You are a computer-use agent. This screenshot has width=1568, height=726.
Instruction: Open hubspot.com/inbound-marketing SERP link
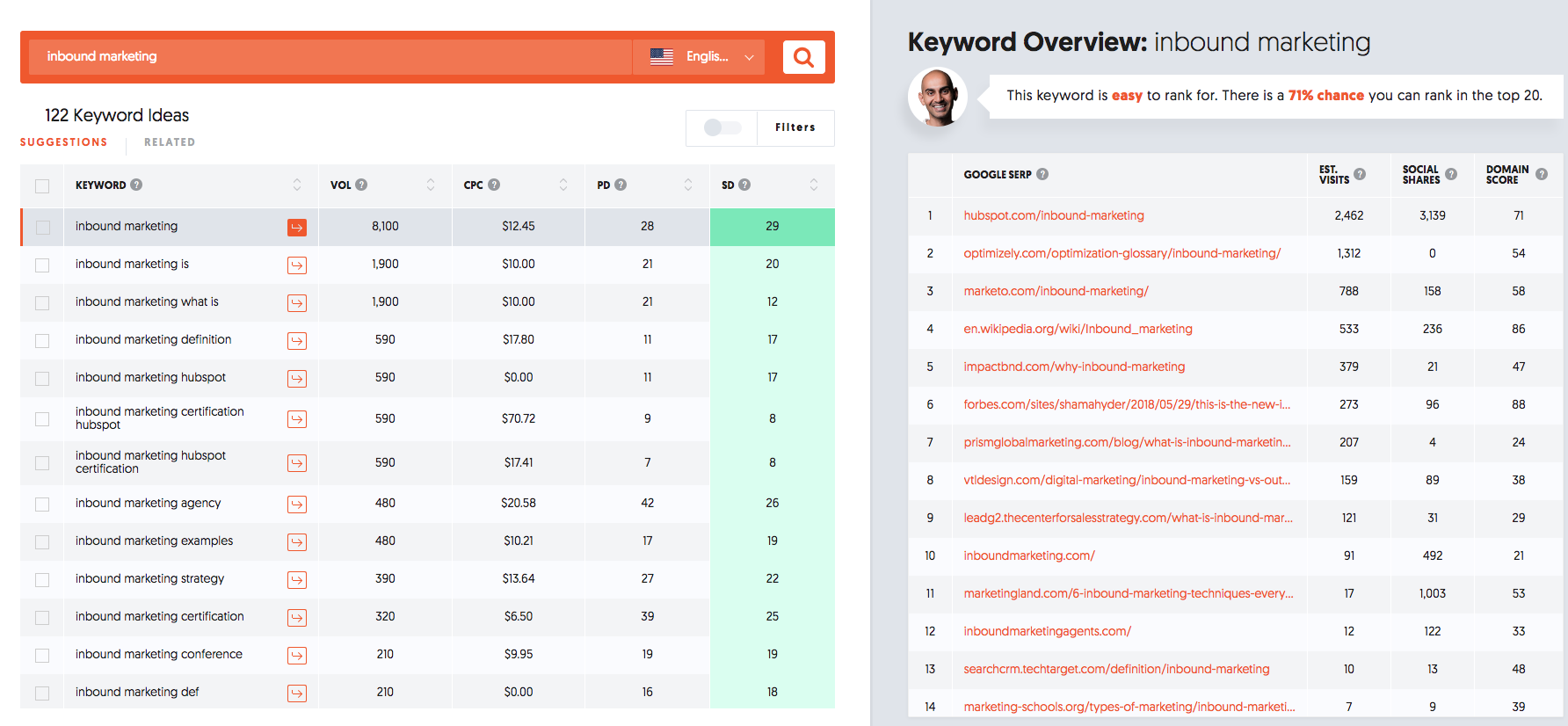1054,215
